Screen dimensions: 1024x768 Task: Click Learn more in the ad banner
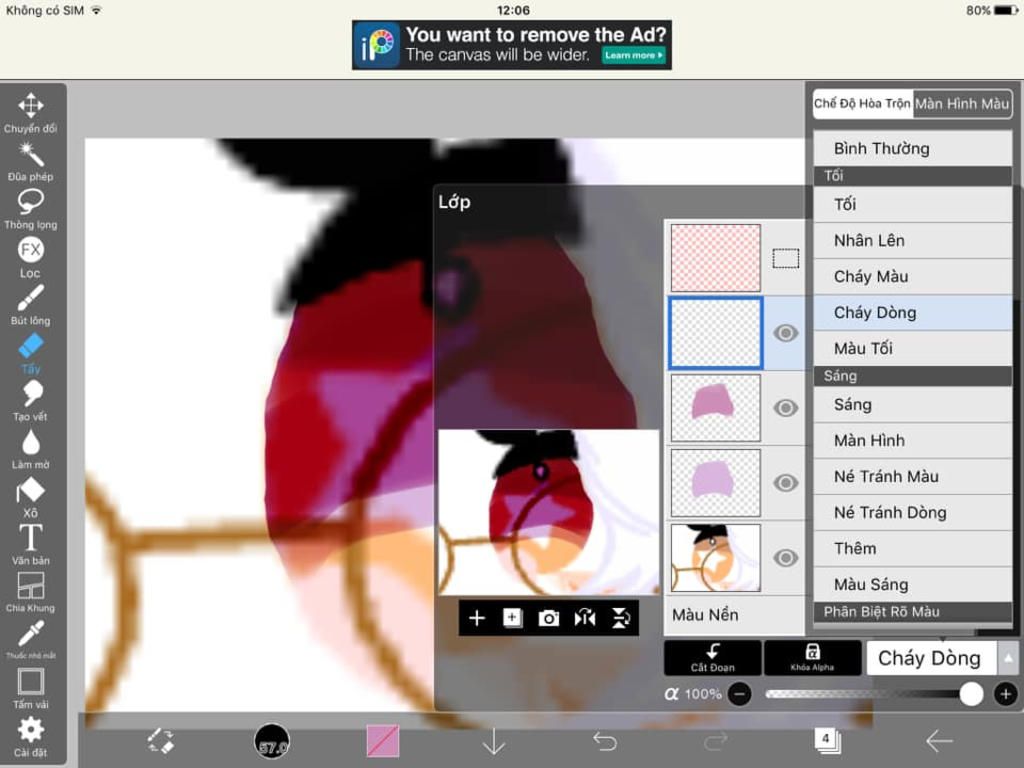pyautogui.click(x=633, y=56)
